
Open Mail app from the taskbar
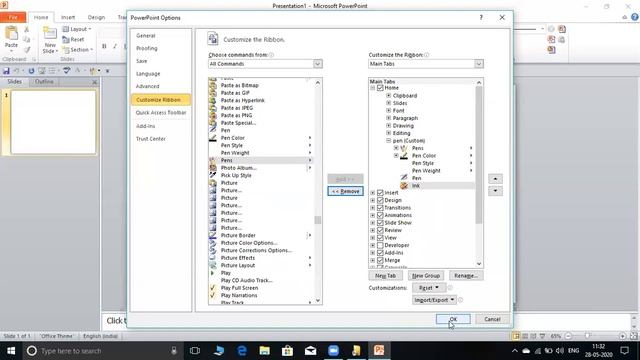point(310,351)
